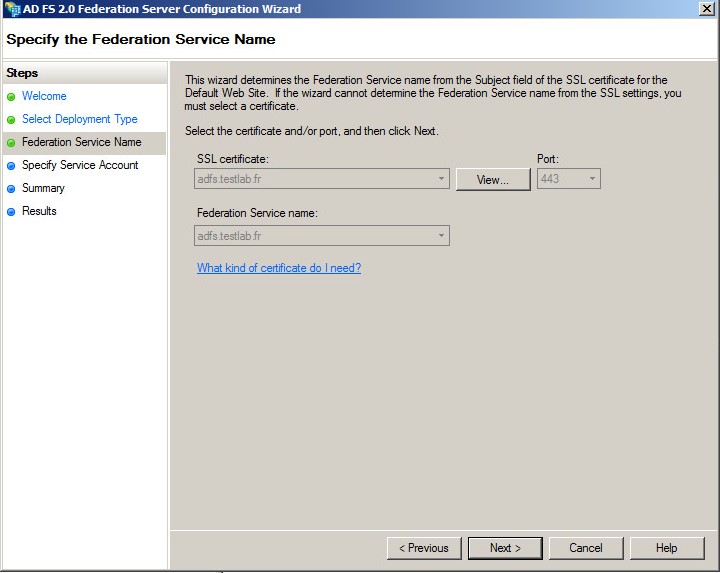Click the 'Steps' sidebar header

tap(22, 73)
